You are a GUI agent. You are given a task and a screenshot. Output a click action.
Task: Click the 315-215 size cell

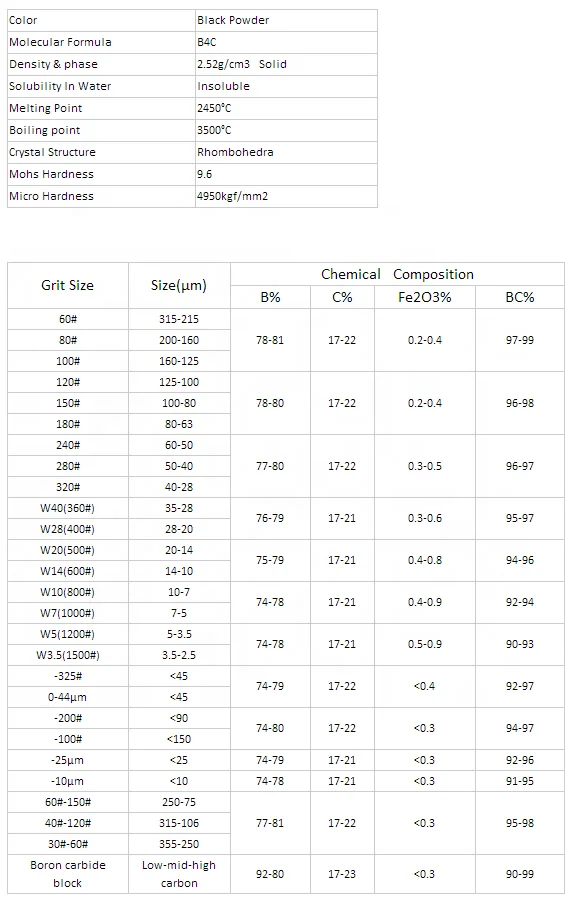[179, 319]
